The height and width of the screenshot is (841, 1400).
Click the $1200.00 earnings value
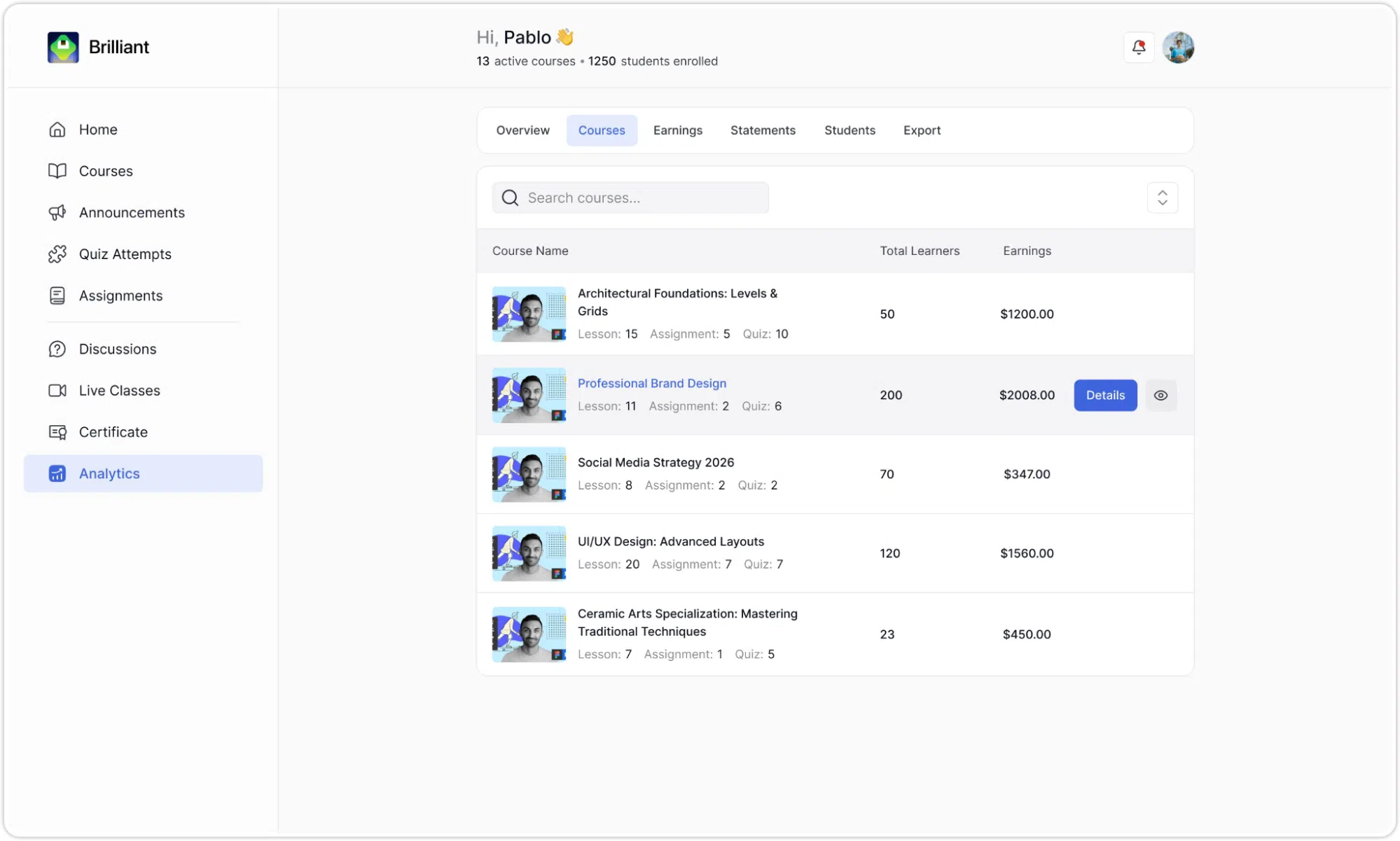pos(1027,314)
